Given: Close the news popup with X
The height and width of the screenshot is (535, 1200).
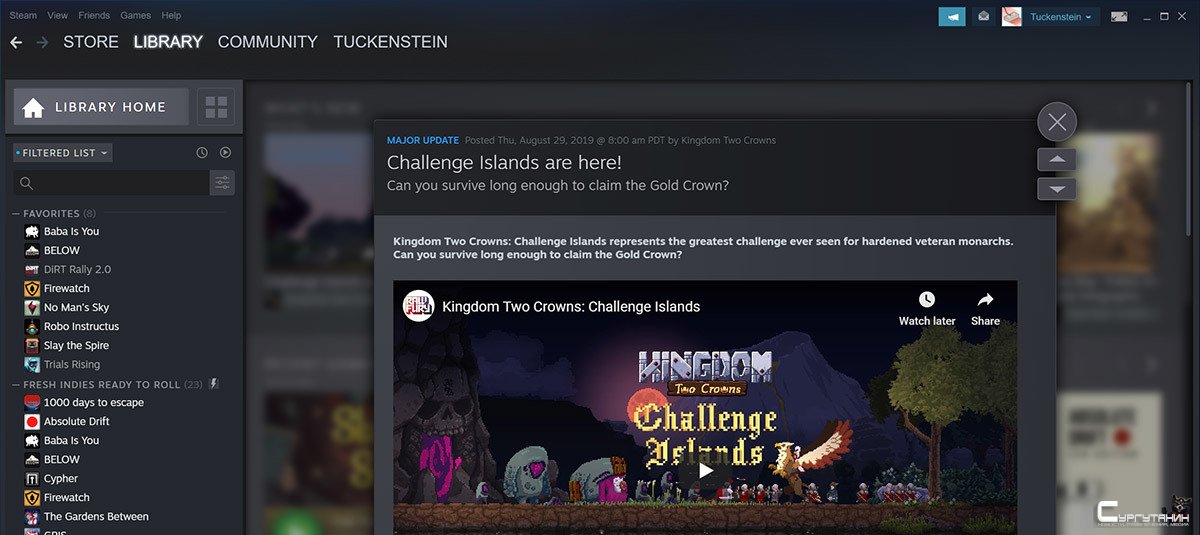Looking at the screenshot, I should click(x=1057, y=122).
